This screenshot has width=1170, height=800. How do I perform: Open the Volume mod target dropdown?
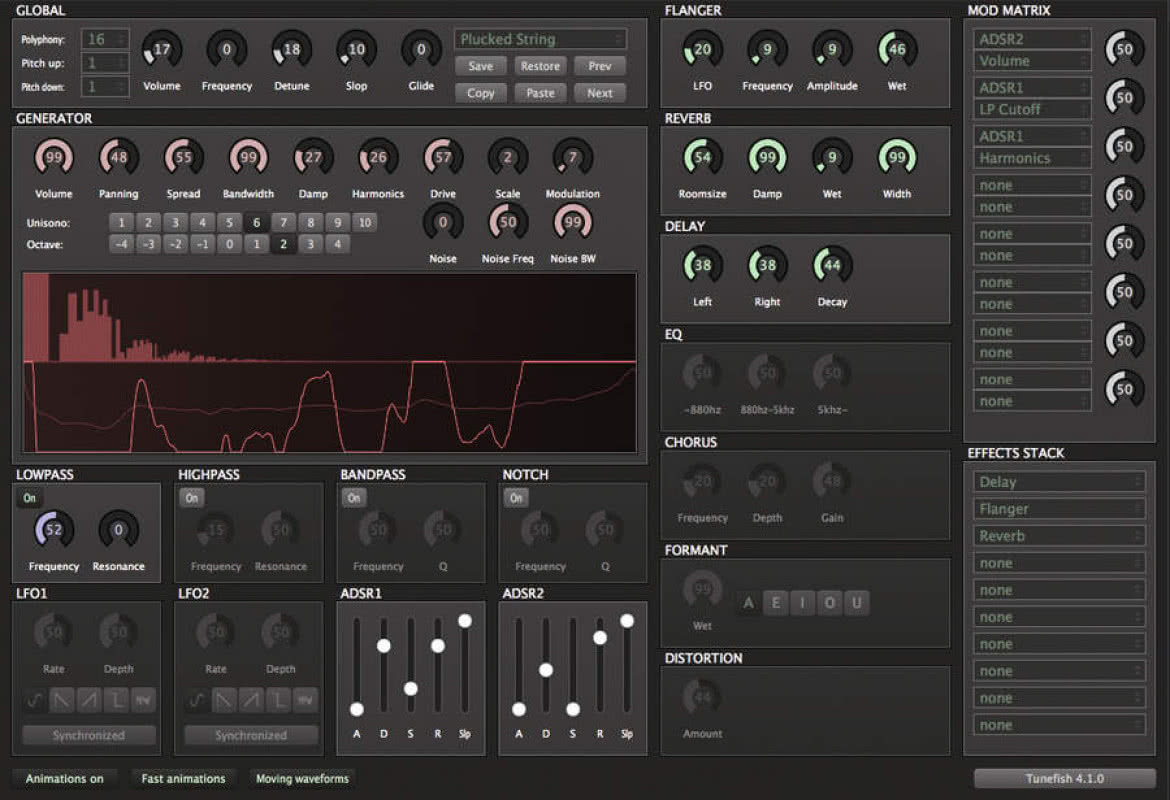coord(1032,60)
